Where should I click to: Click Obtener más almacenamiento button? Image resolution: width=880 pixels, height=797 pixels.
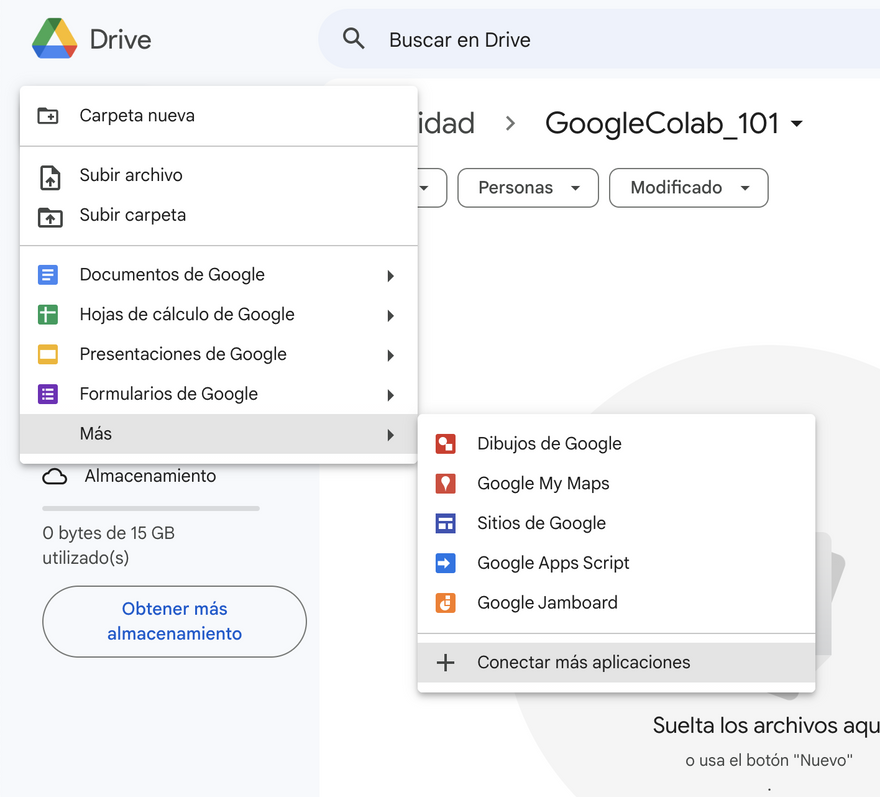point(175,621)
